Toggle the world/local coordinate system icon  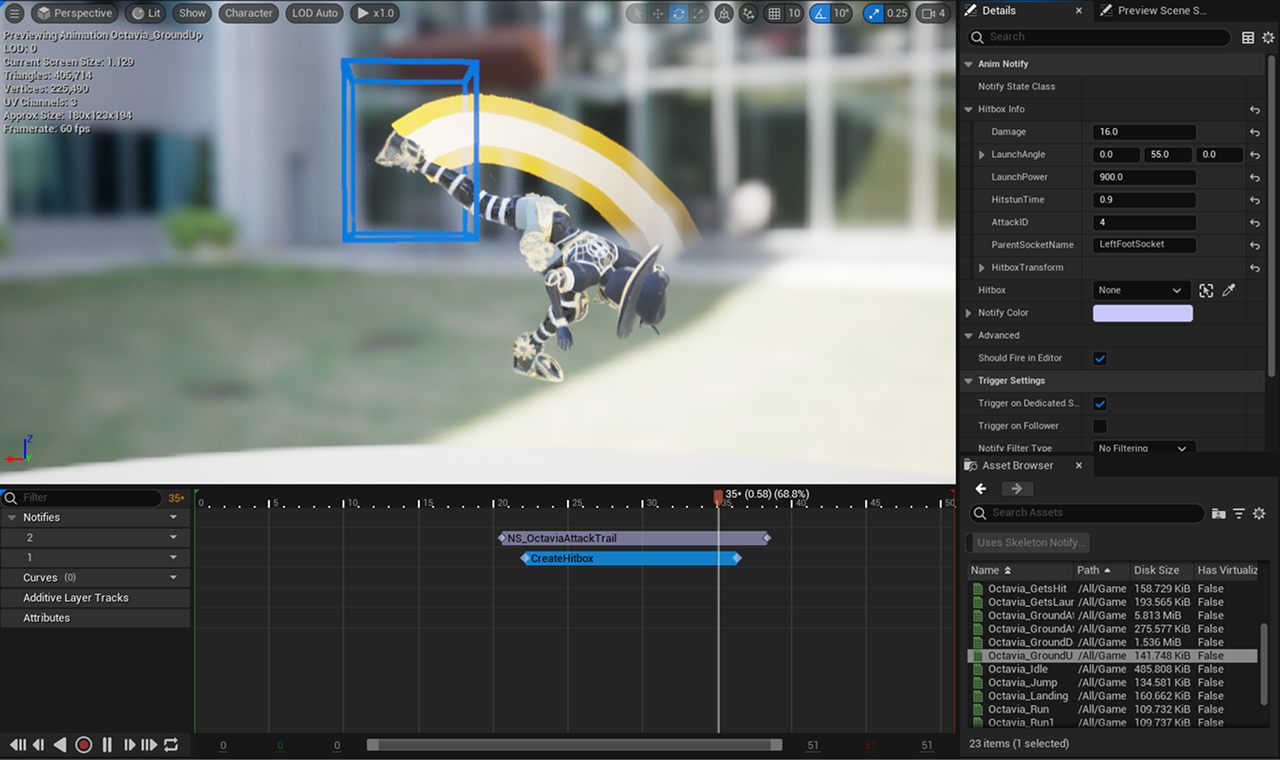pyautogui.click(x=724, y=14)
